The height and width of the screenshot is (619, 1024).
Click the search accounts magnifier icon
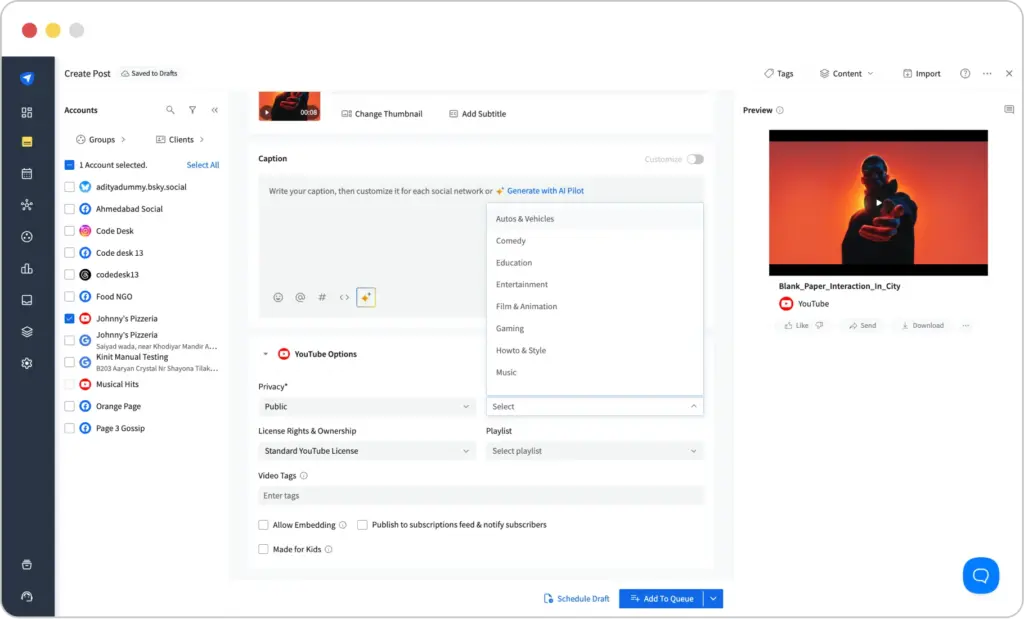(x=170, y=110)
